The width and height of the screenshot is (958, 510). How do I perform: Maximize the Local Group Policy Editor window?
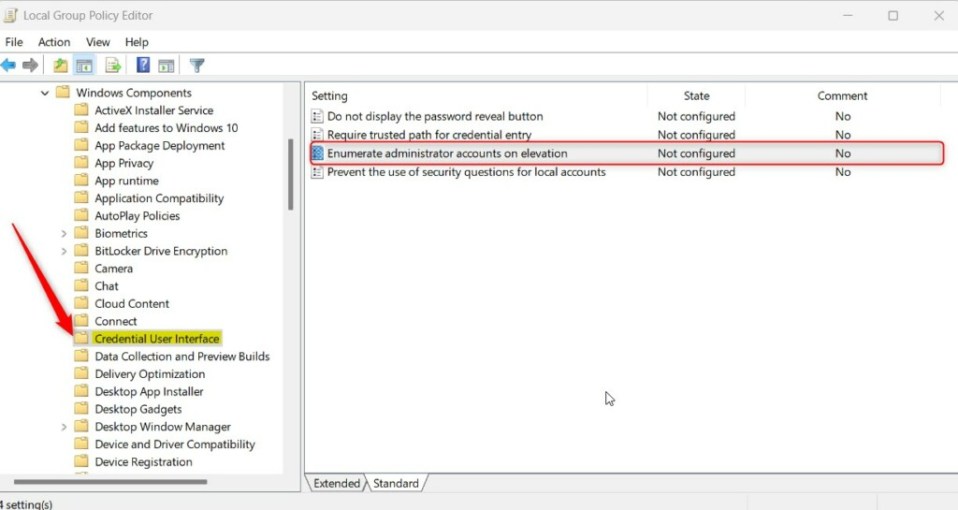point(893,15)
